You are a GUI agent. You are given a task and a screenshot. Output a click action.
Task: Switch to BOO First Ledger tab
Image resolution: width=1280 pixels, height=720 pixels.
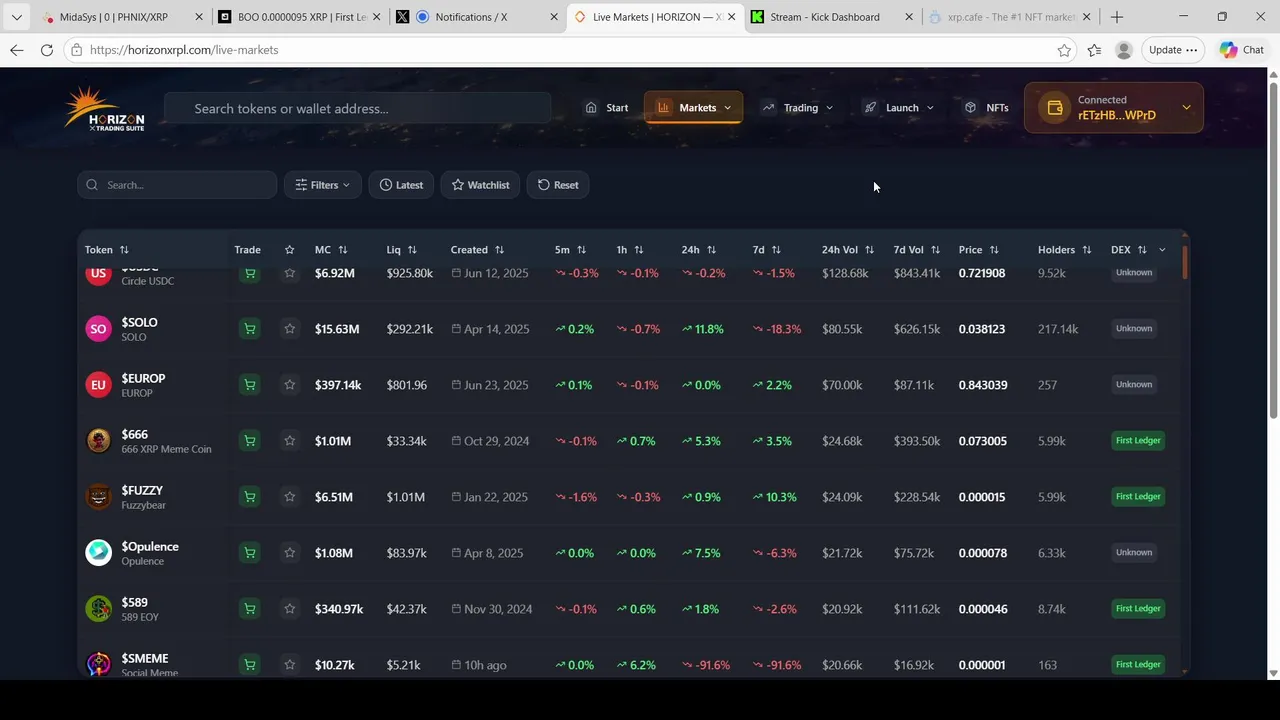point(300,17)
